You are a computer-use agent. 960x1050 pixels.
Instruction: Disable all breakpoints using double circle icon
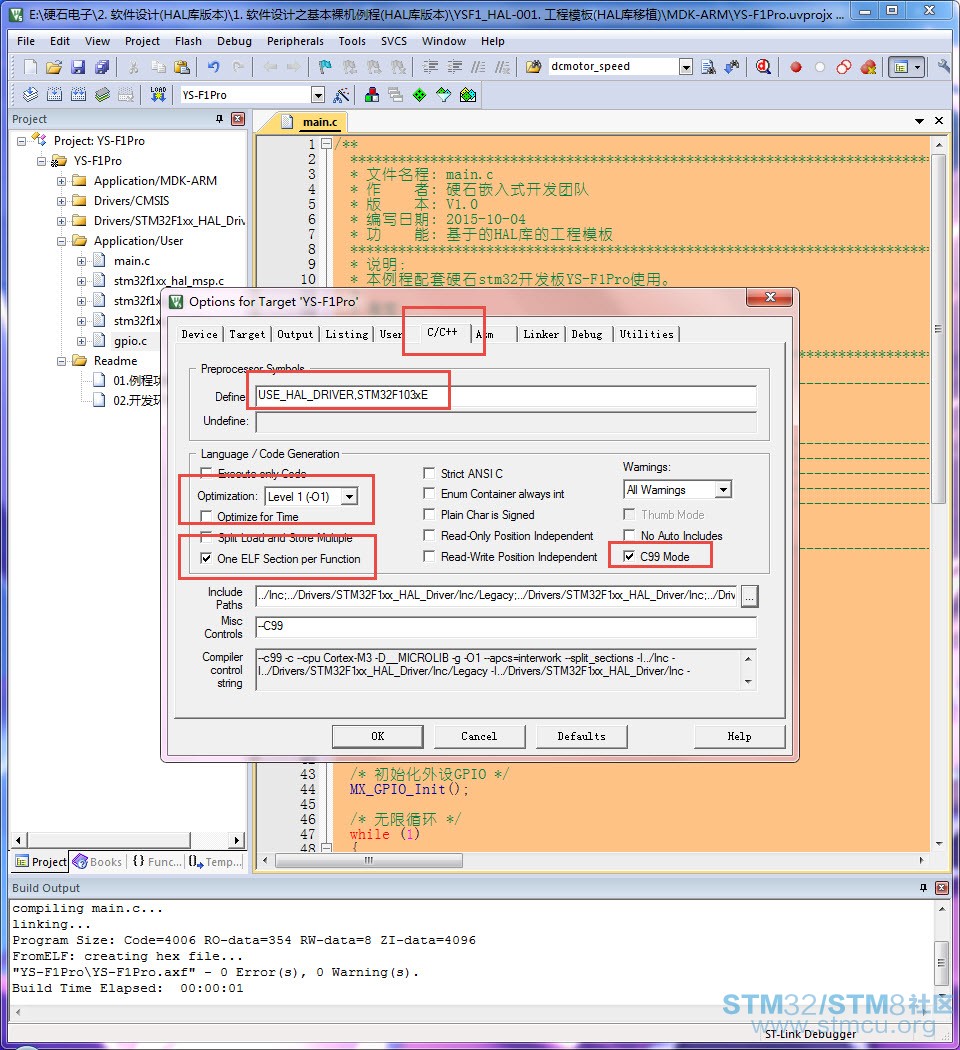coord(844,67)
